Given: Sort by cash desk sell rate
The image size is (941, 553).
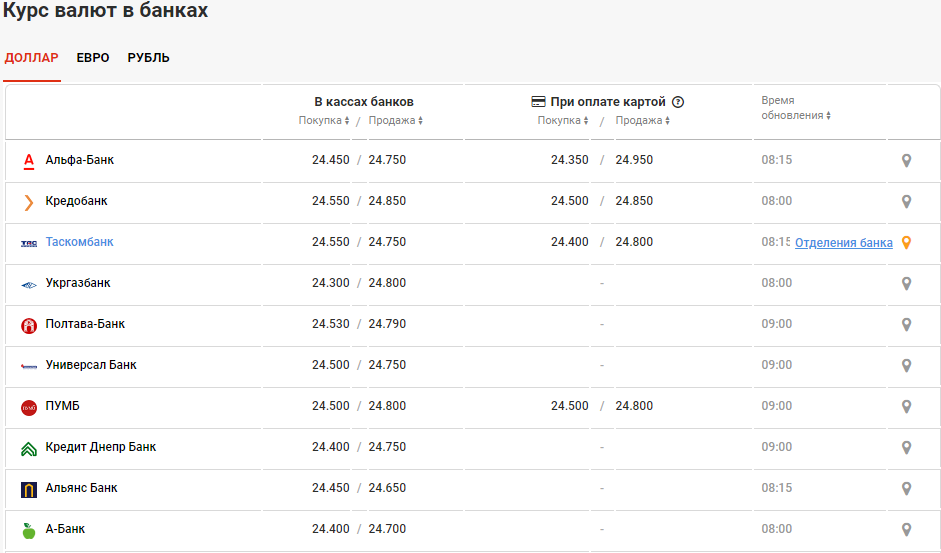Looking at the screenshot, I should [x=396, y=121].
